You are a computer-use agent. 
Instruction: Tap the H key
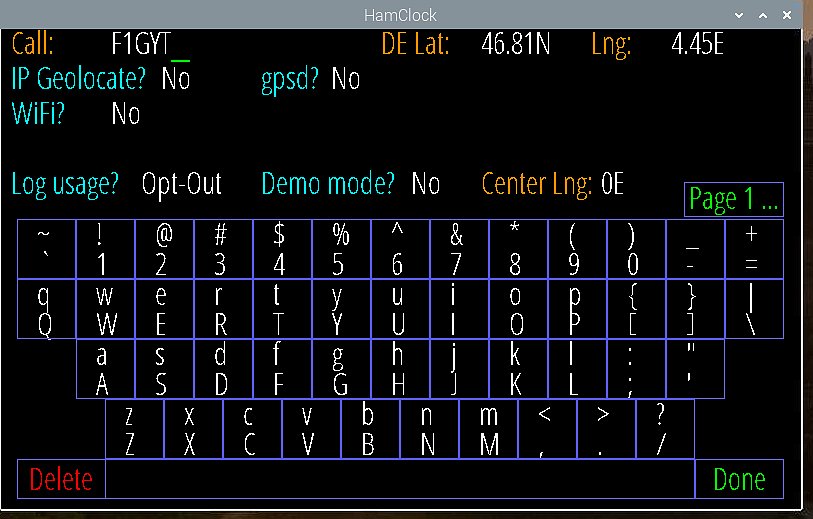tap(400, 369)
